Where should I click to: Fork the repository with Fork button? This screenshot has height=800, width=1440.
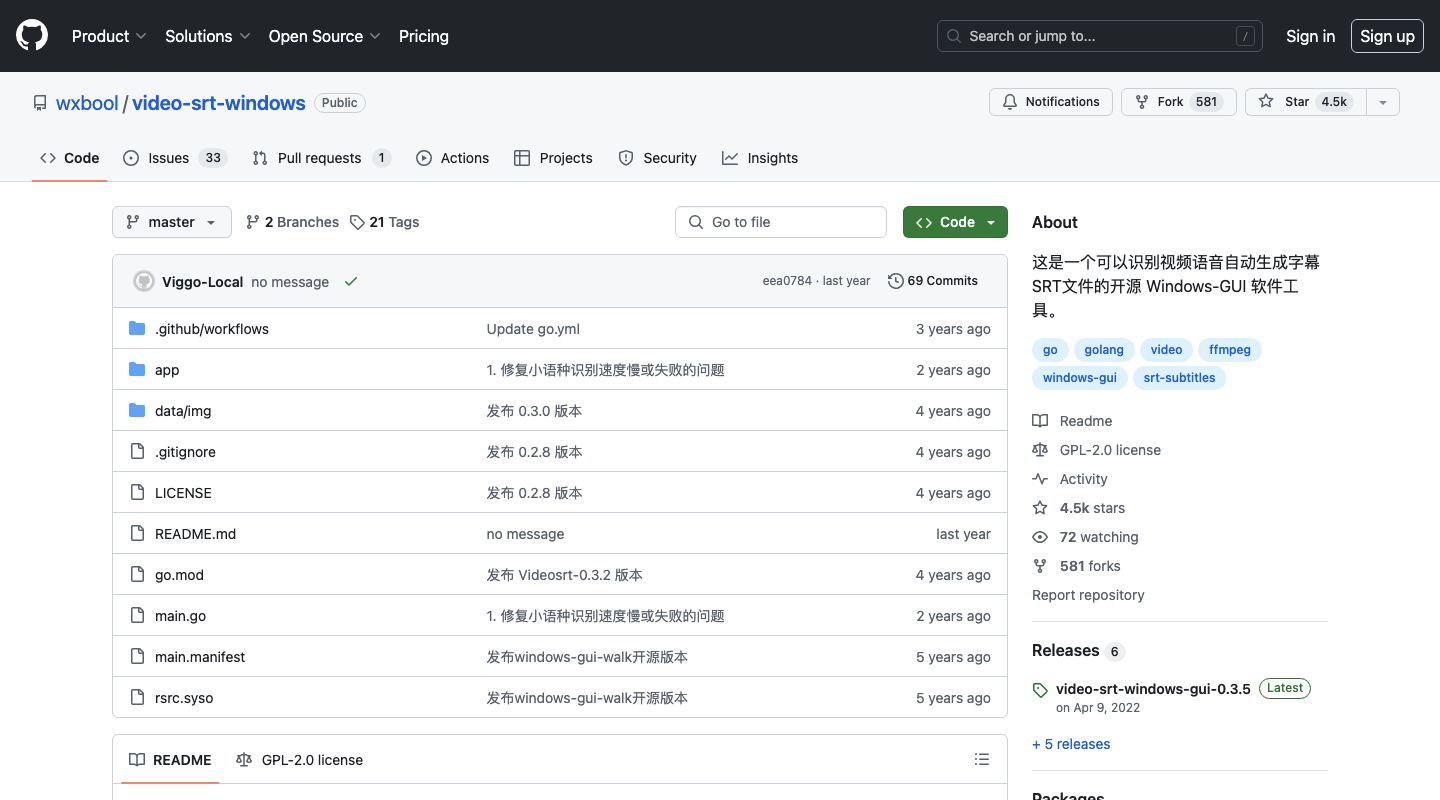click(x=1179, y=102)
